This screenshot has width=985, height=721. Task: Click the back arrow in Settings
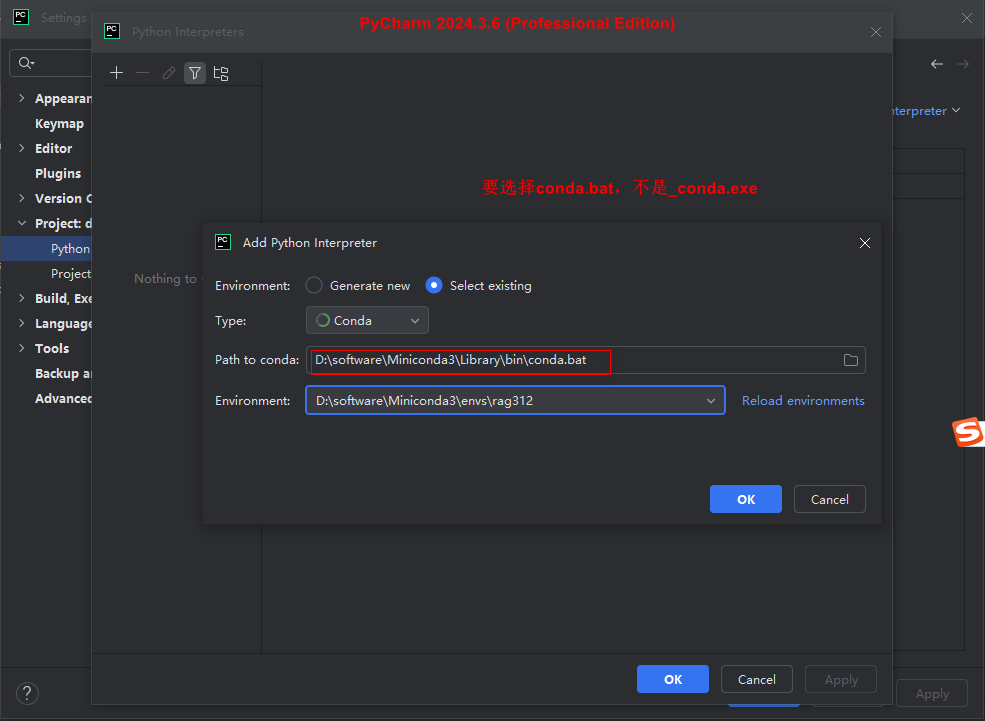pos(937,64)
